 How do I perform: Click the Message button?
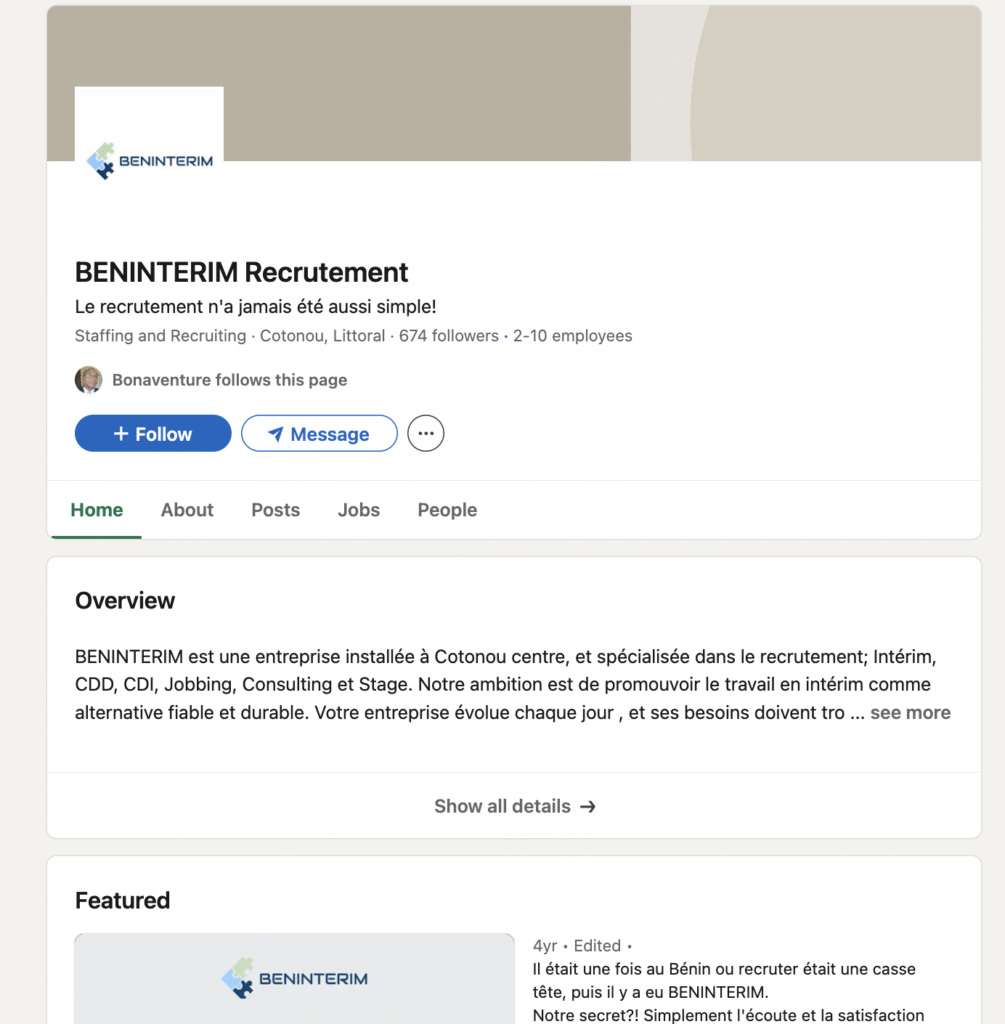click(x=319, y=433)
